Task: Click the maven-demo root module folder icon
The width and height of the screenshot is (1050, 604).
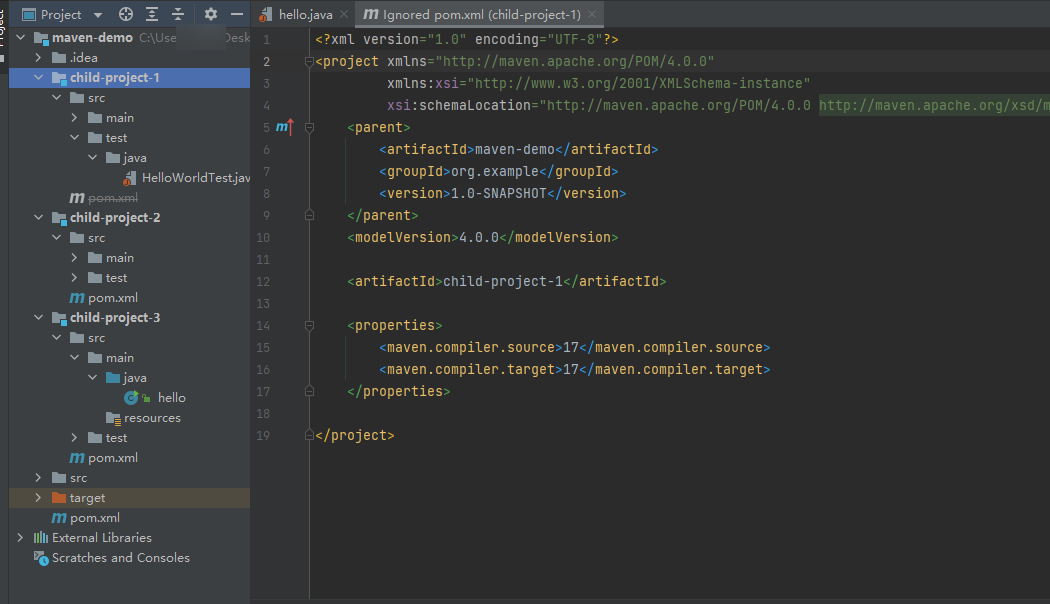Action: (x=41, y=37)
